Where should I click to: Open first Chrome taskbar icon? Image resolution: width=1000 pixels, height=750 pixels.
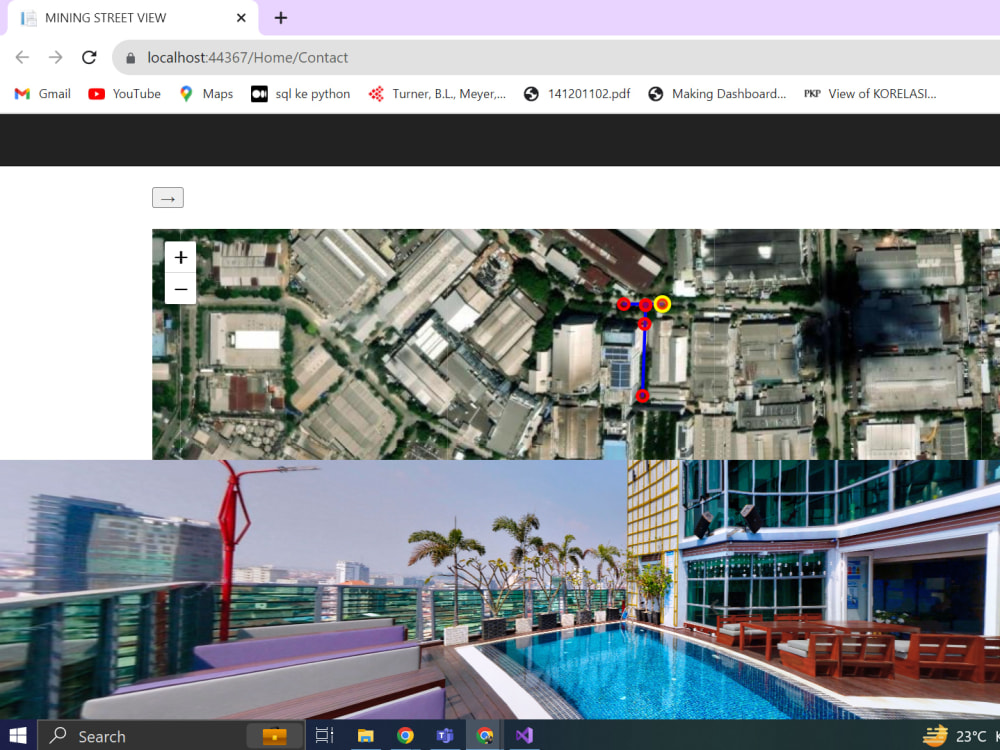click(405, 736)
